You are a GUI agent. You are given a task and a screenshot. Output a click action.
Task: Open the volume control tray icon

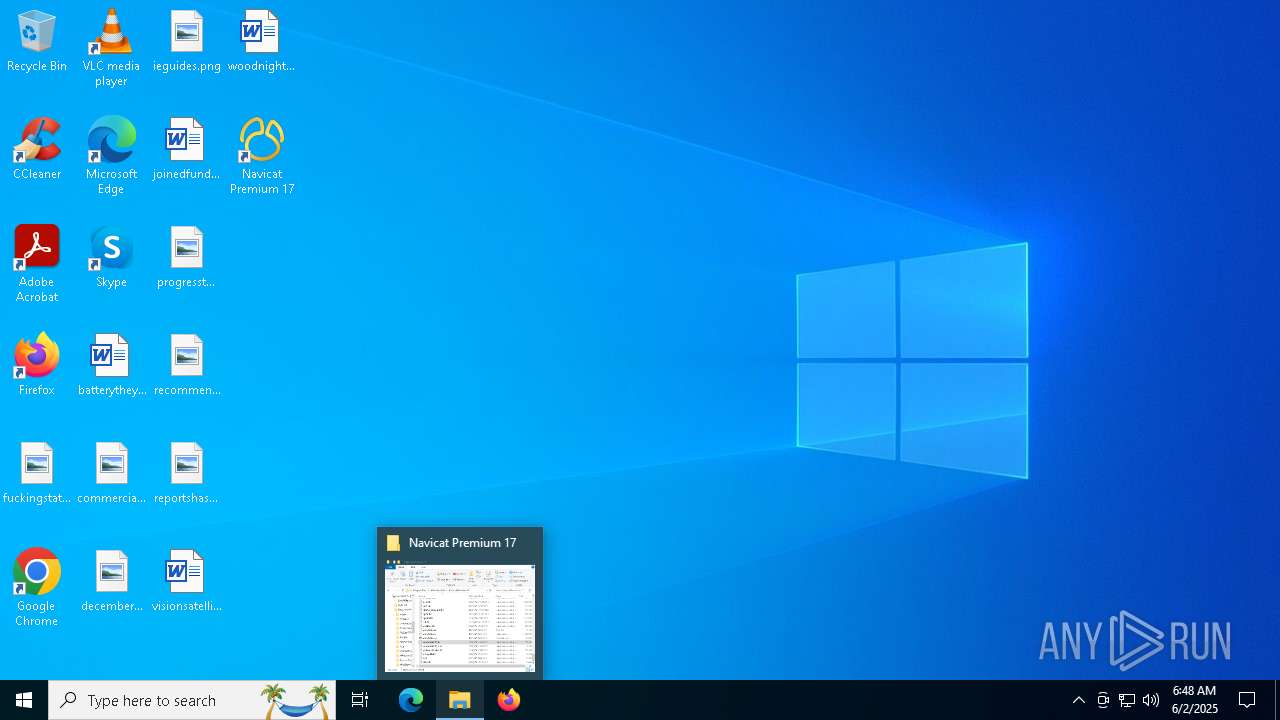(1151, 700)
